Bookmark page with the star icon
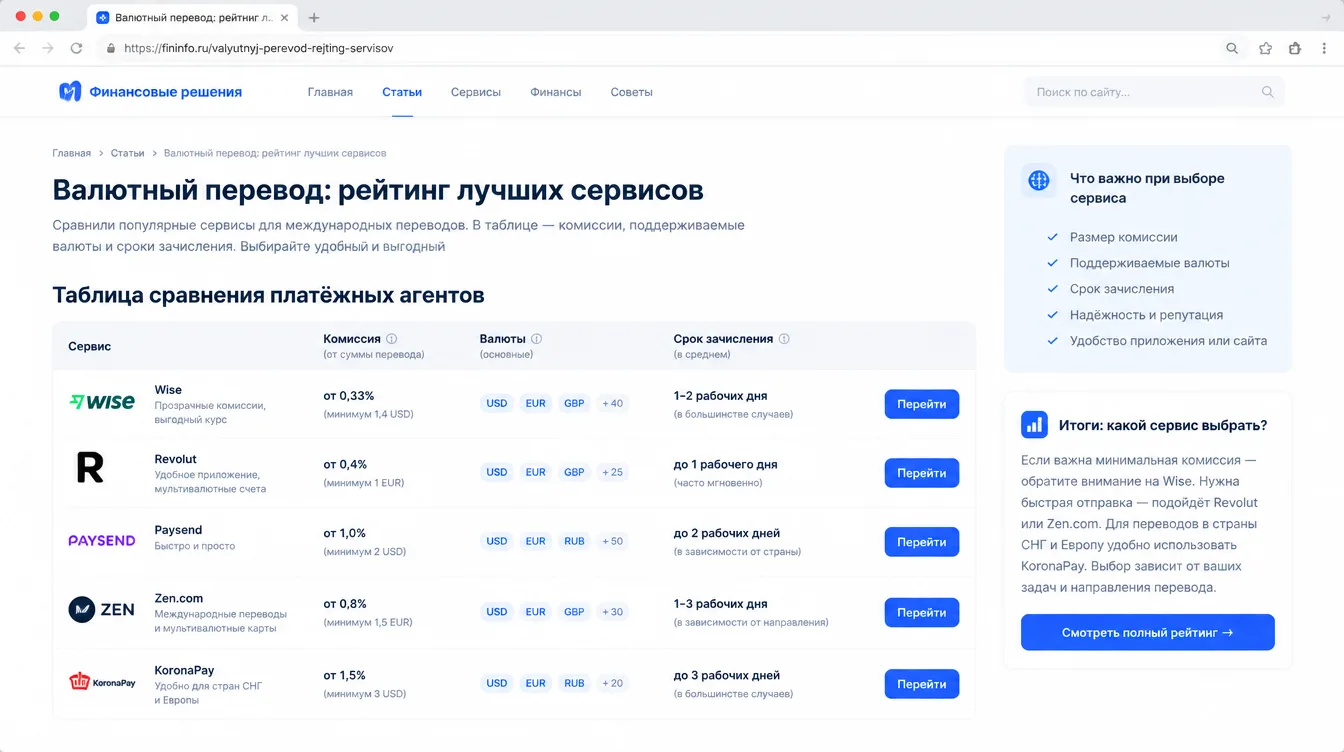Viewport: 1344px width, 752px height. point(1265,48)
